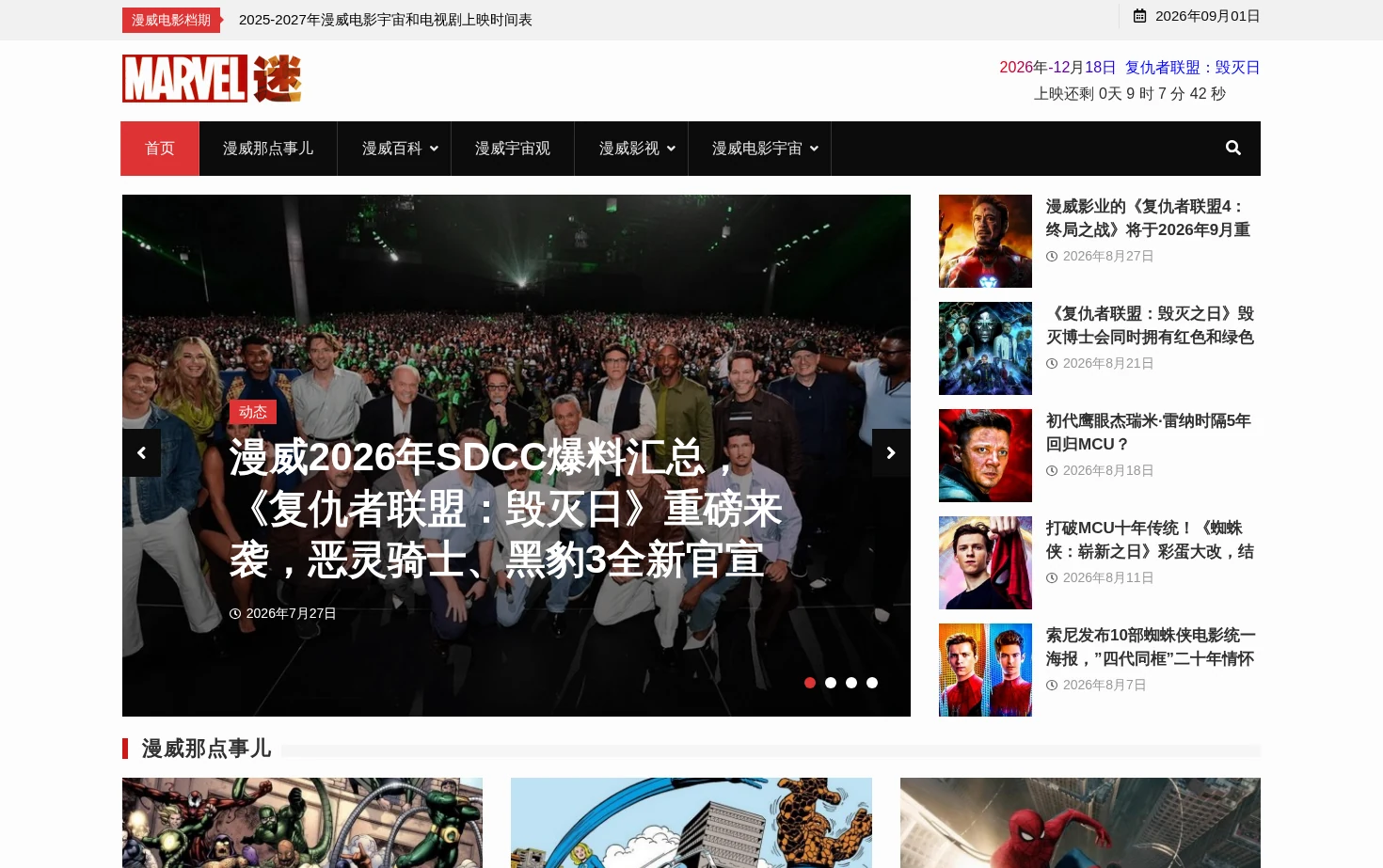
Task: Click the Doctor Doom Avengers poster thumbnail
Action: coord(985,348)
